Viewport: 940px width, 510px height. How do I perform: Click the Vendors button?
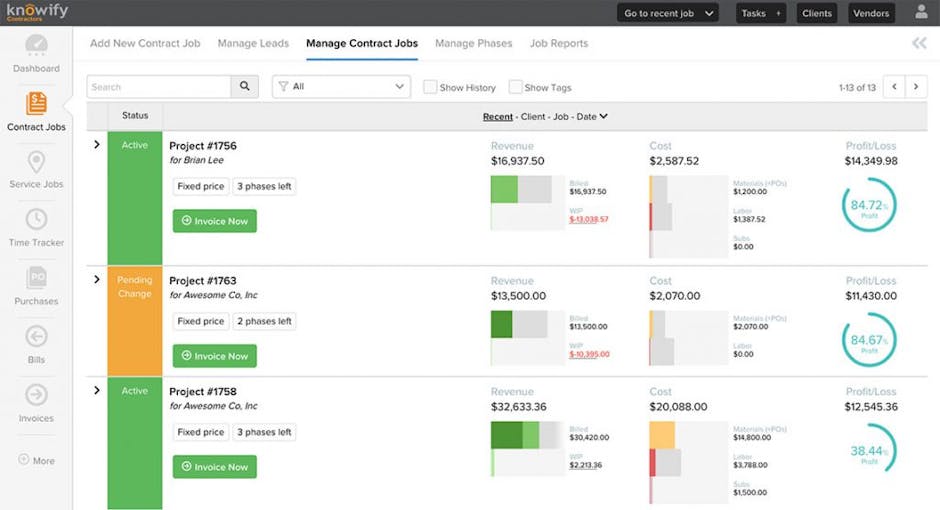coord(870,13)
